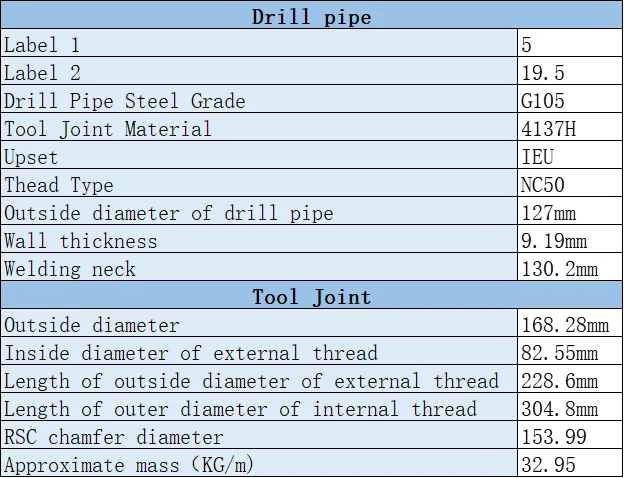The image size is (624, 478).
Task: Select the Drill pipe header cell
Action: (312, 15)
